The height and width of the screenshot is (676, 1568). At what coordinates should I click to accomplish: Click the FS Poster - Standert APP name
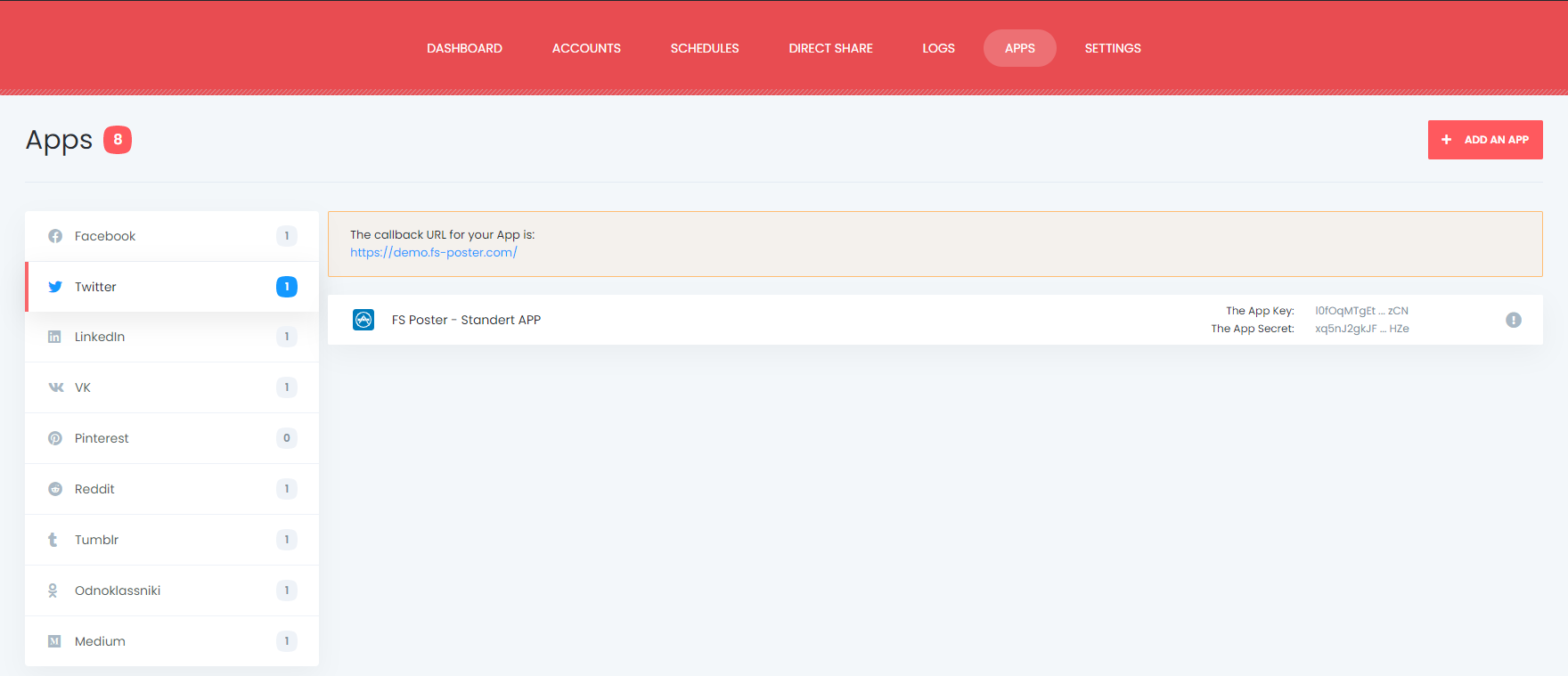point(466,320)
